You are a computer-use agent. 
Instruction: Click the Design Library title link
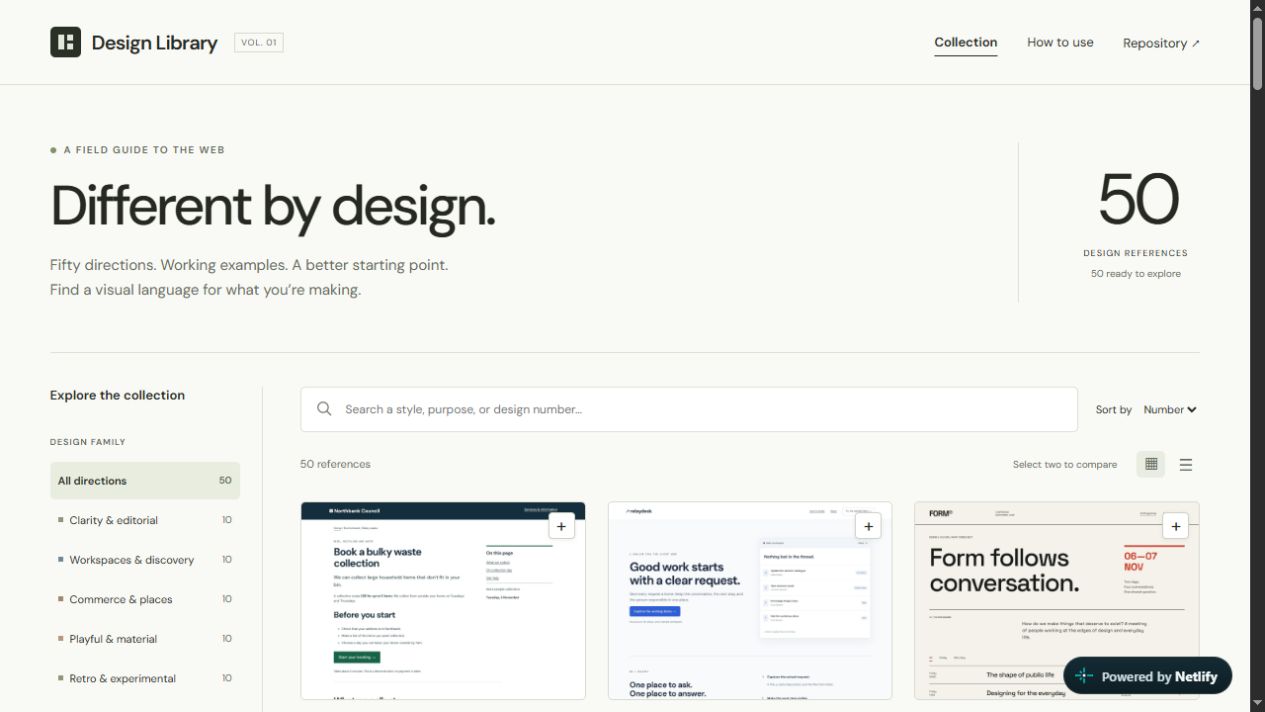click(x=154, y=43)
